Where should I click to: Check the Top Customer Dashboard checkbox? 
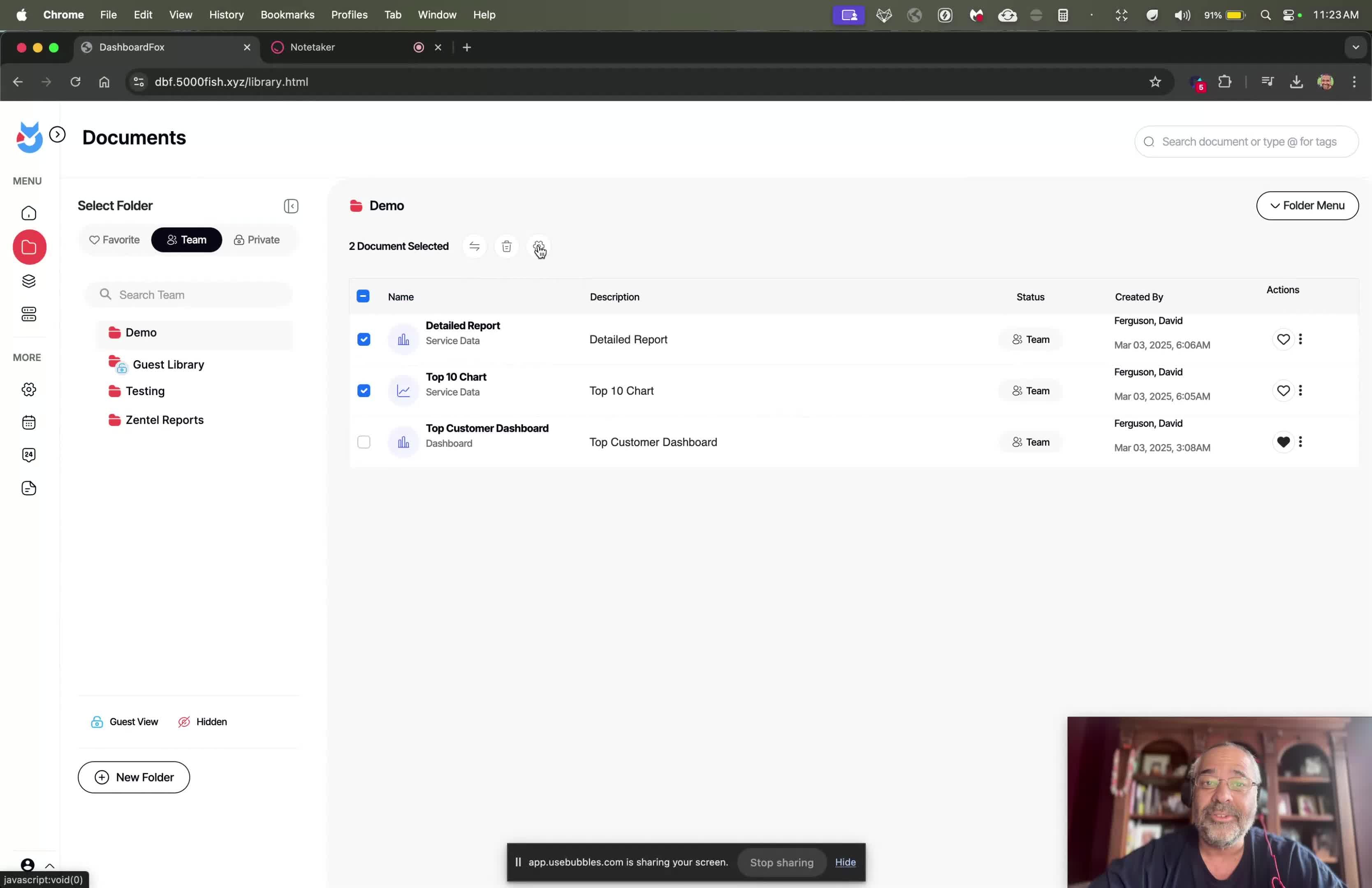click(364, 442)
